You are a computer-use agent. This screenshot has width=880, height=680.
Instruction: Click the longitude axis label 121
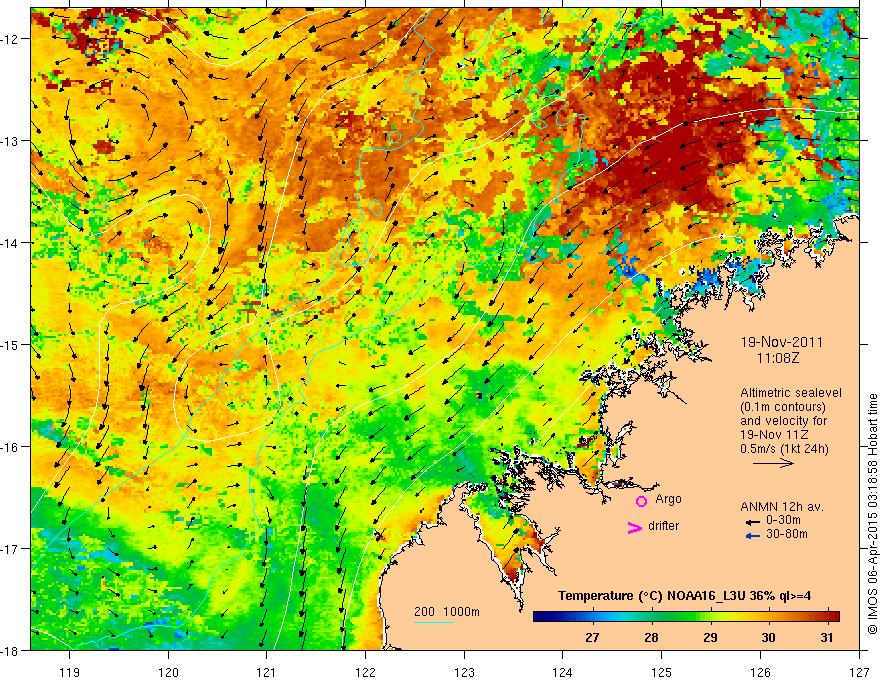point(267,672)
